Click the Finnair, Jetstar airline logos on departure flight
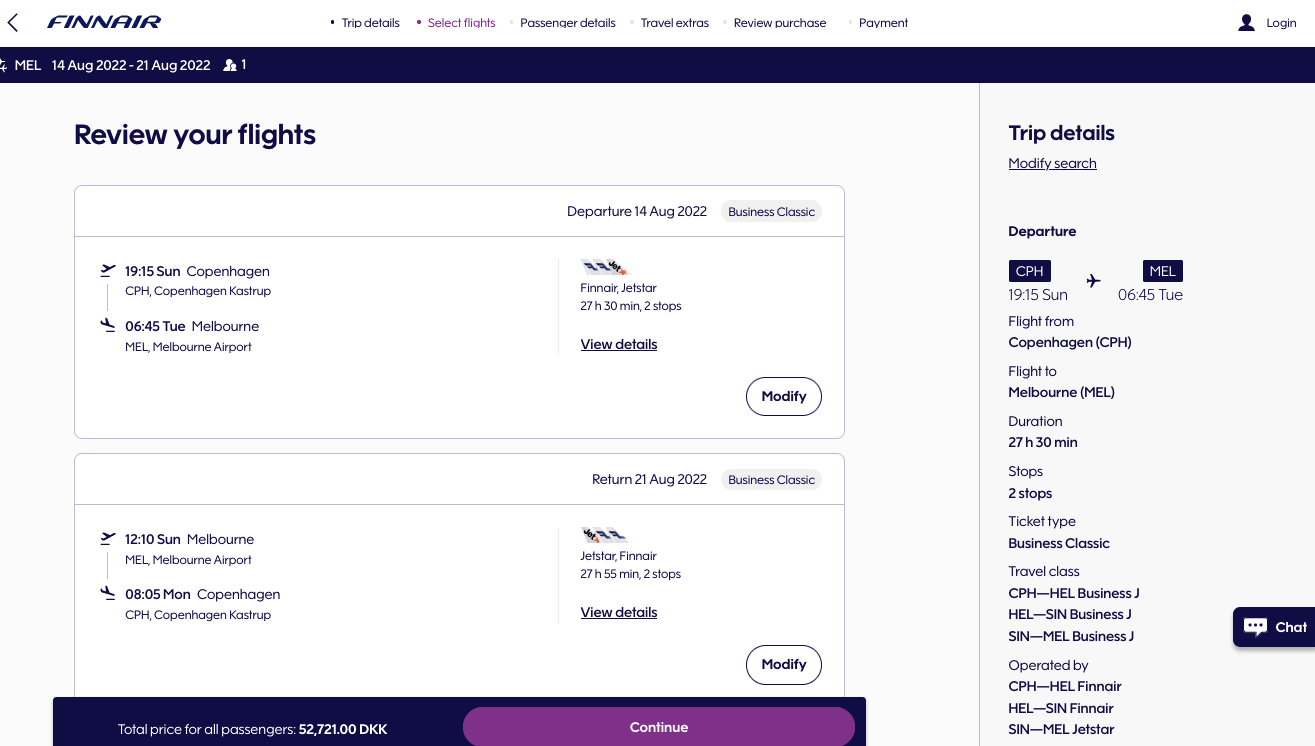This screenshot has height=746, width=1315. (x=604, y=268)
